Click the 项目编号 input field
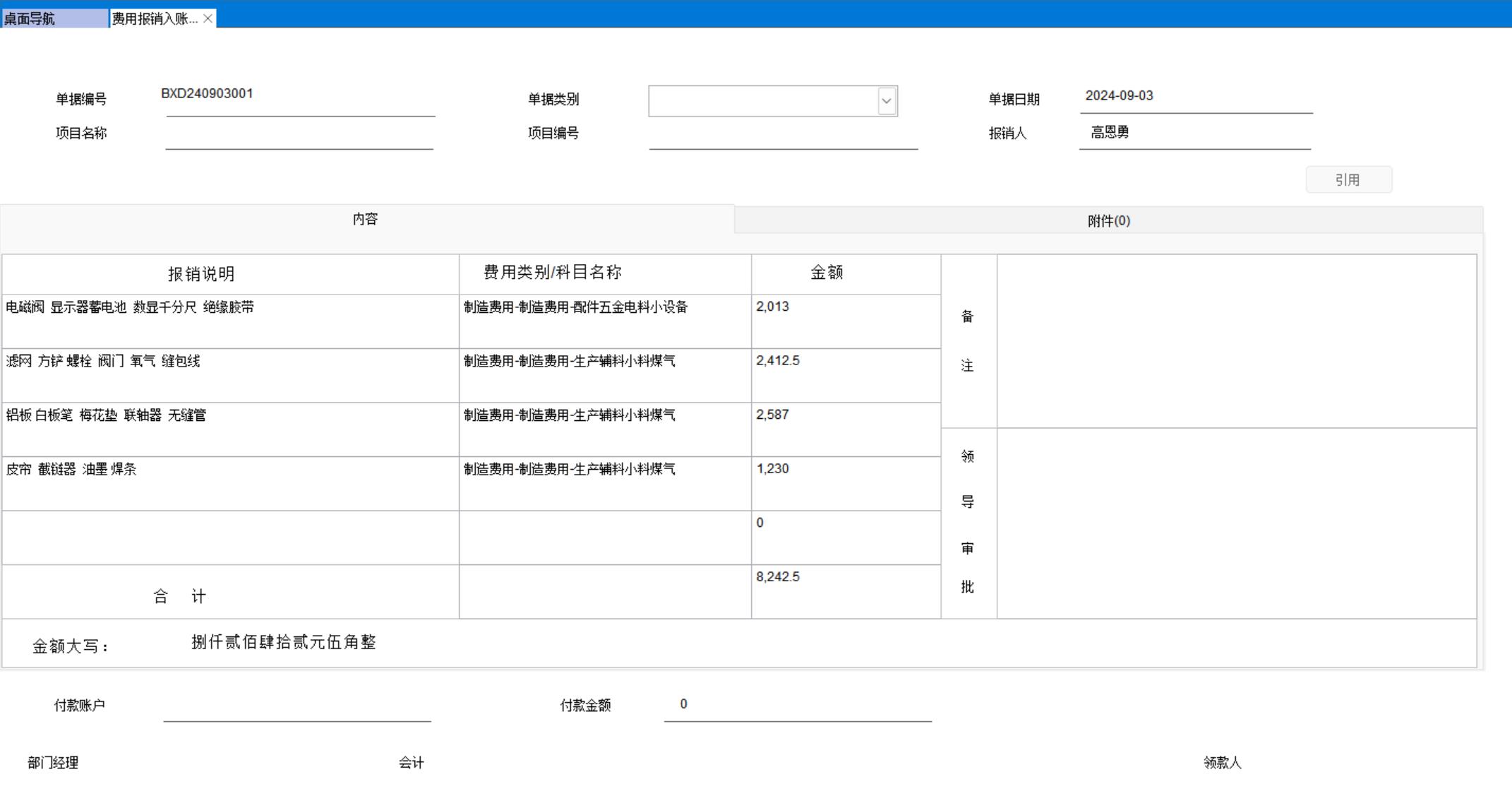The width and height of the screenshot is (1512, 796). pos(782,134)
